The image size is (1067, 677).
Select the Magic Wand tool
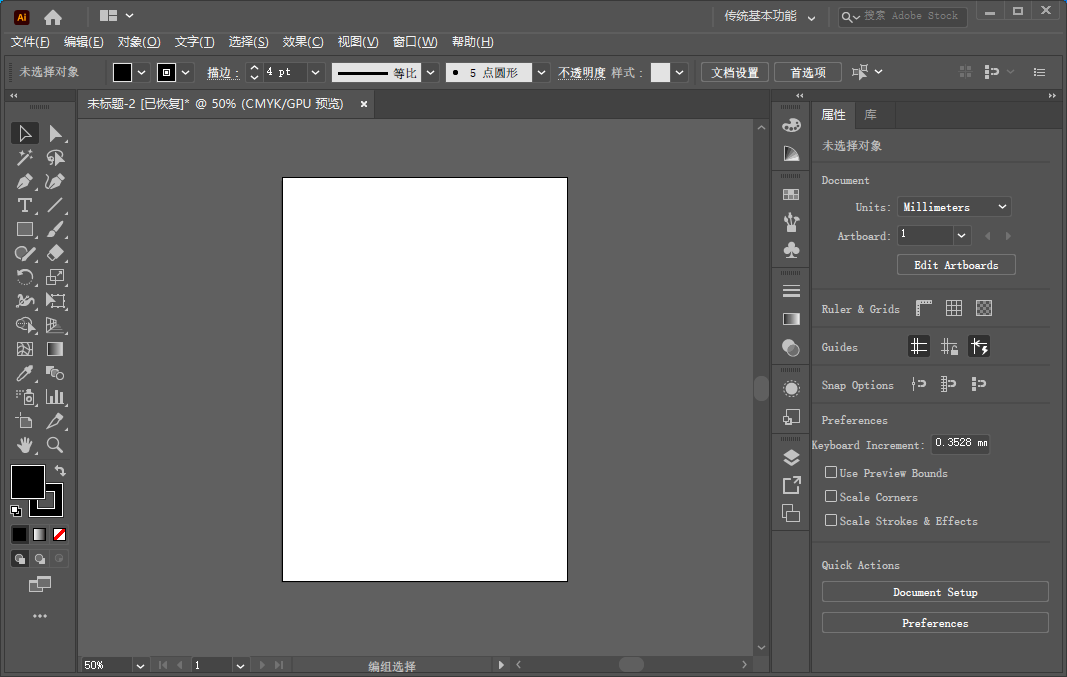(25, 158)
